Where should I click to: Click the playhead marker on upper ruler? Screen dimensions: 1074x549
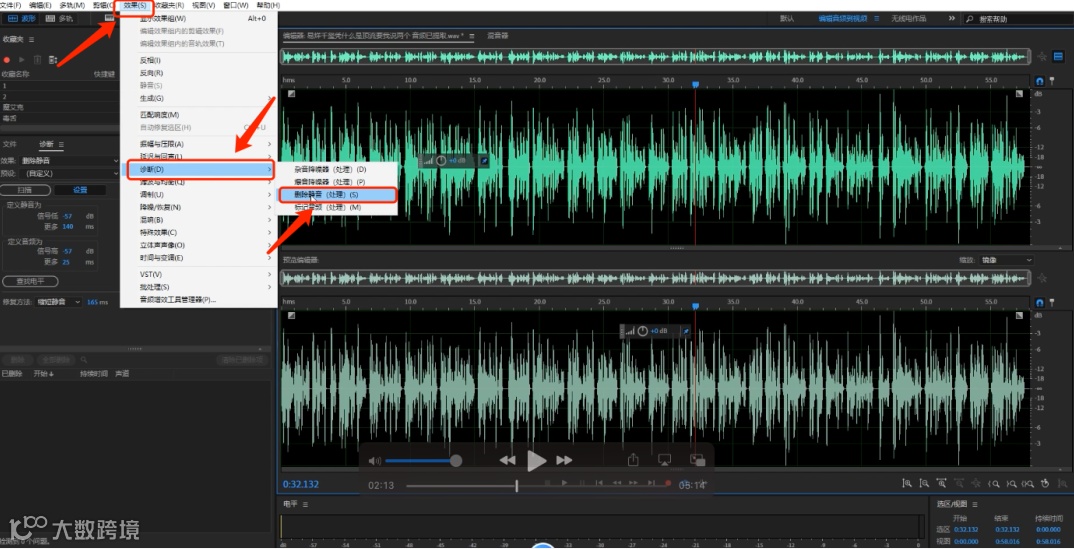pyautogui.click(x=695, y=84)
